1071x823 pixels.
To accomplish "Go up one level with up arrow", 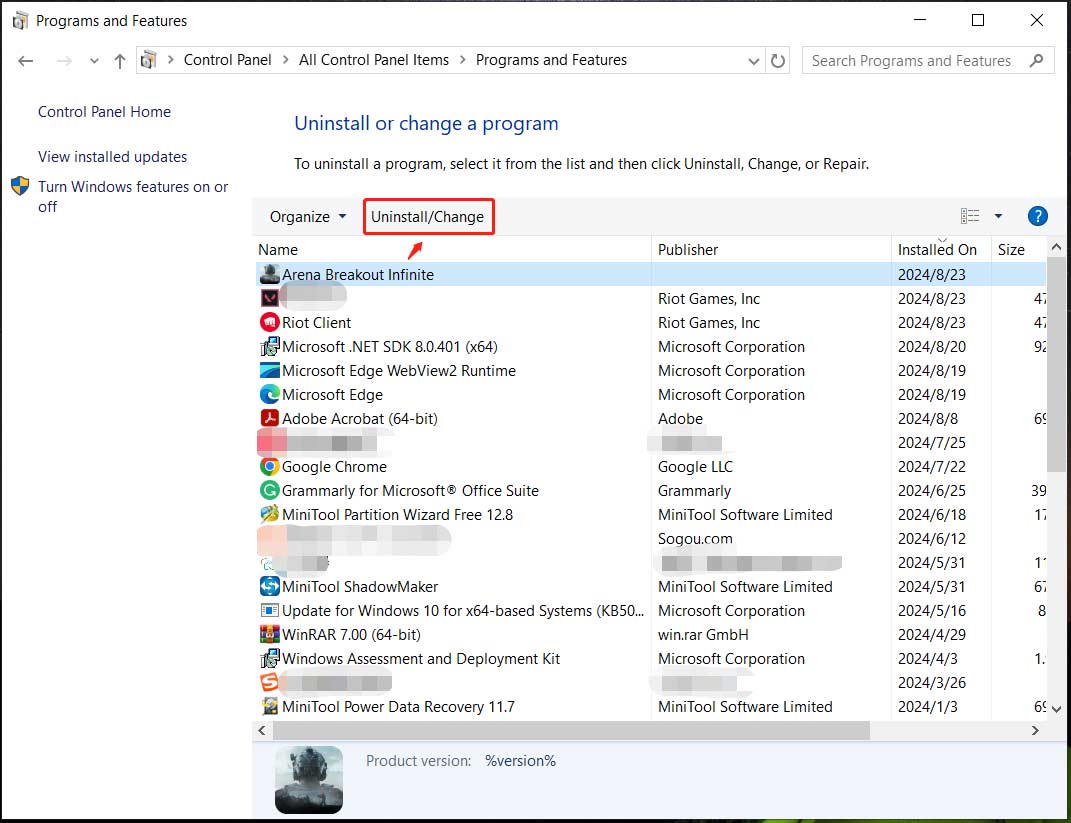I will coord(120,61).
